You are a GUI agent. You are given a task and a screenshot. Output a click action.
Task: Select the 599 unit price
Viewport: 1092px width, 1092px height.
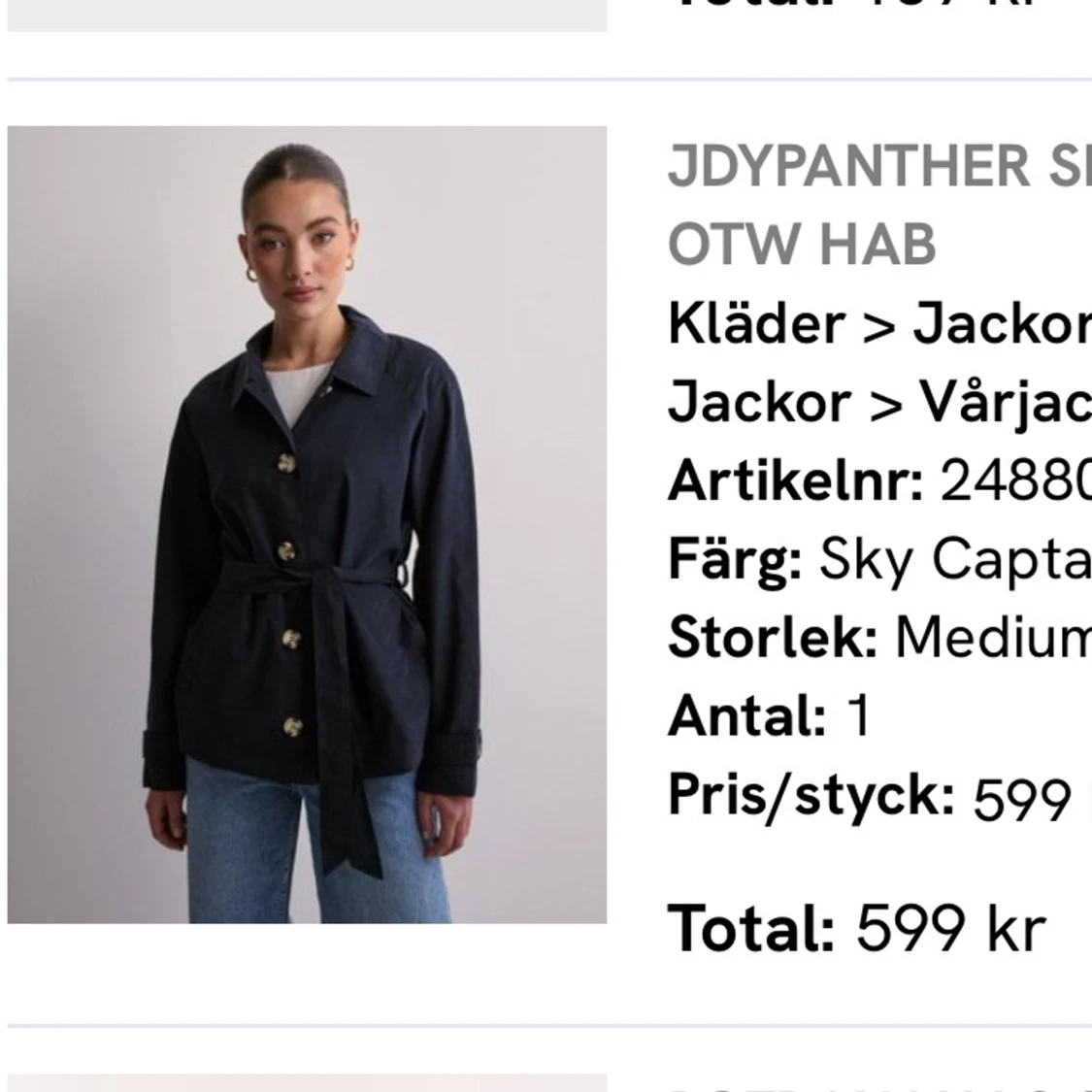click(1022, 799)
